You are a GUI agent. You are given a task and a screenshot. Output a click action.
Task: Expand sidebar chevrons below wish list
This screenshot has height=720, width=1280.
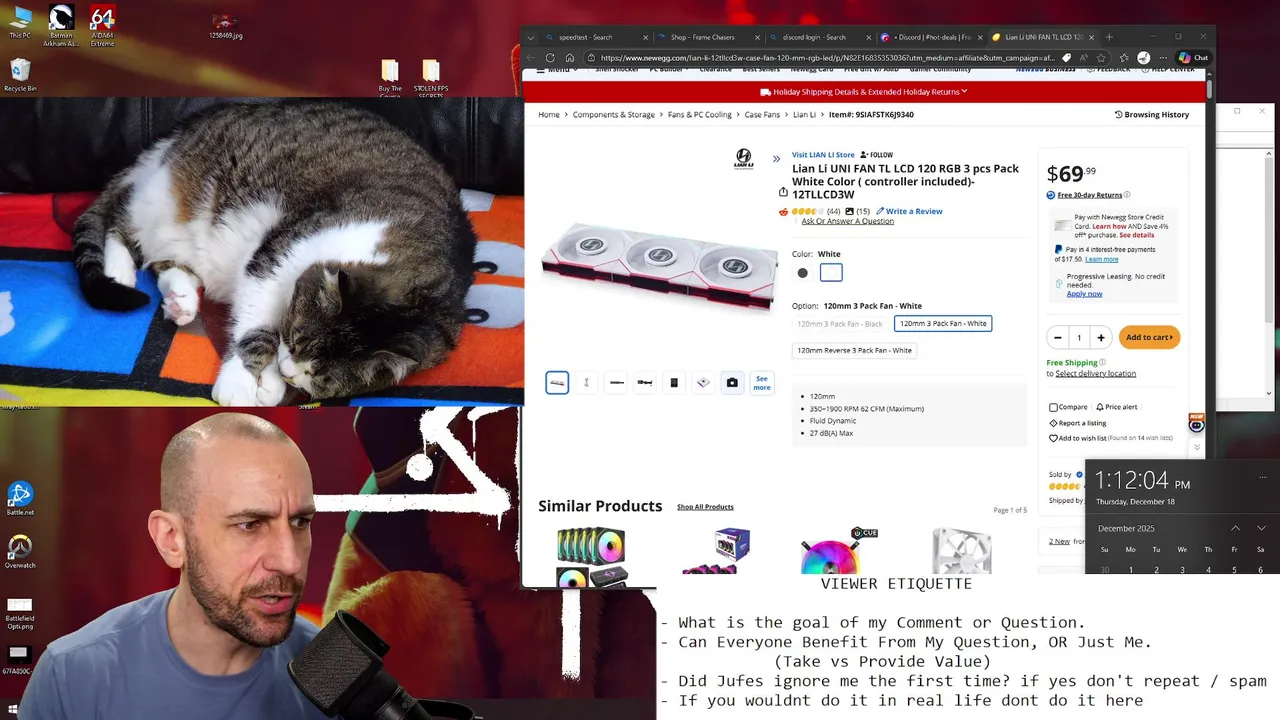1197,447
